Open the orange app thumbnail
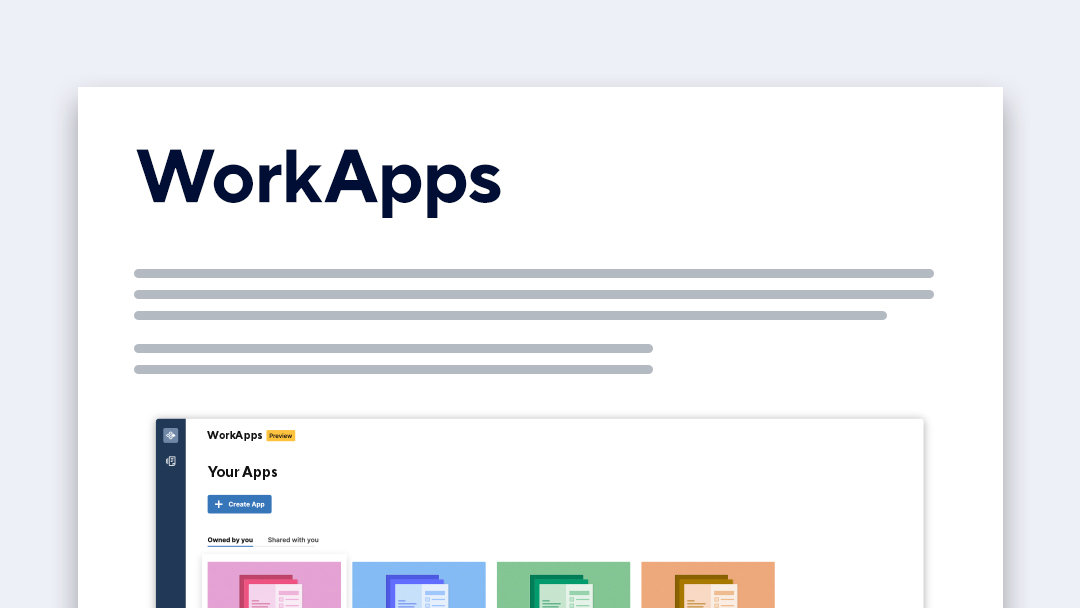Screen dimensions: 1080x608 708,585
